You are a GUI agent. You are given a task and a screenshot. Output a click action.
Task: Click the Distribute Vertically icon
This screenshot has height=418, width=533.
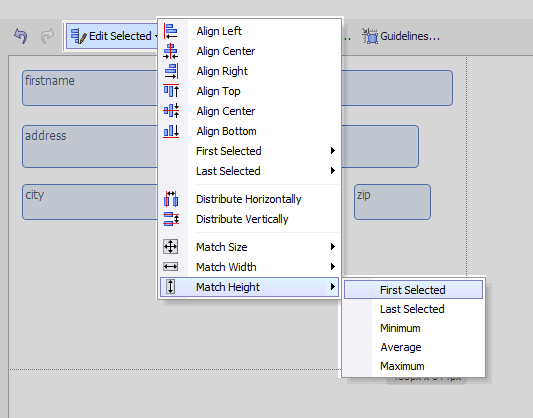(x=171, y=219)
